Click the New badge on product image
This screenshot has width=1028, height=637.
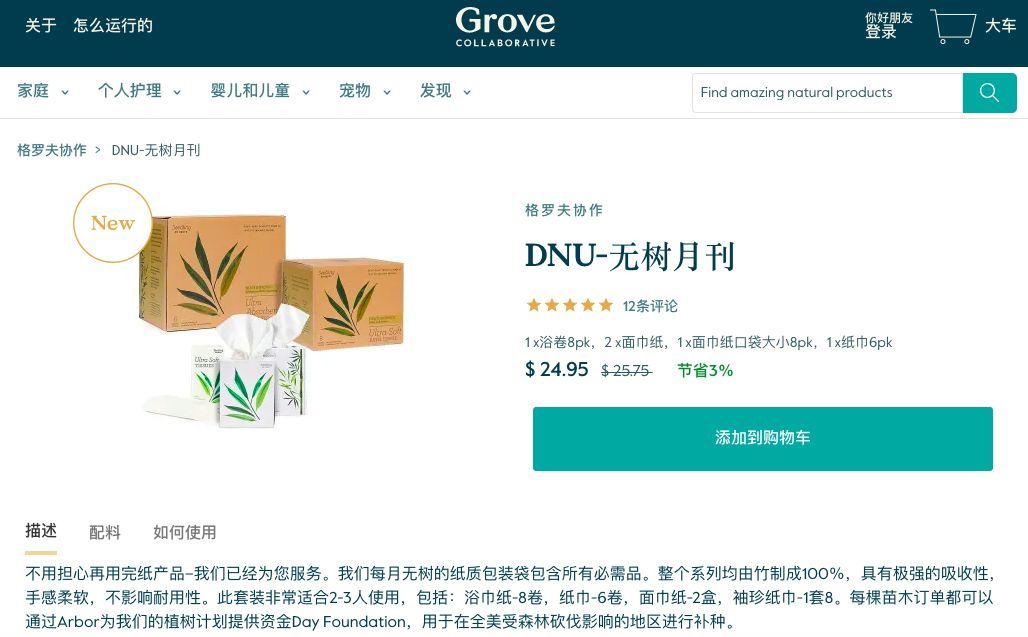113,223
